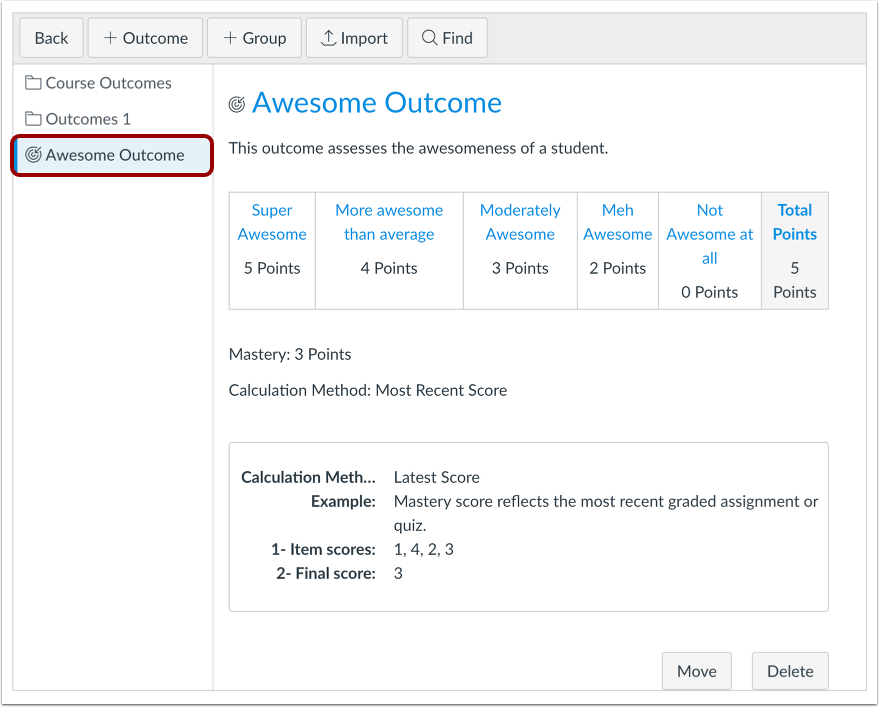Click the Mastery score example description

pyautogui.click(x=606, y=513)
